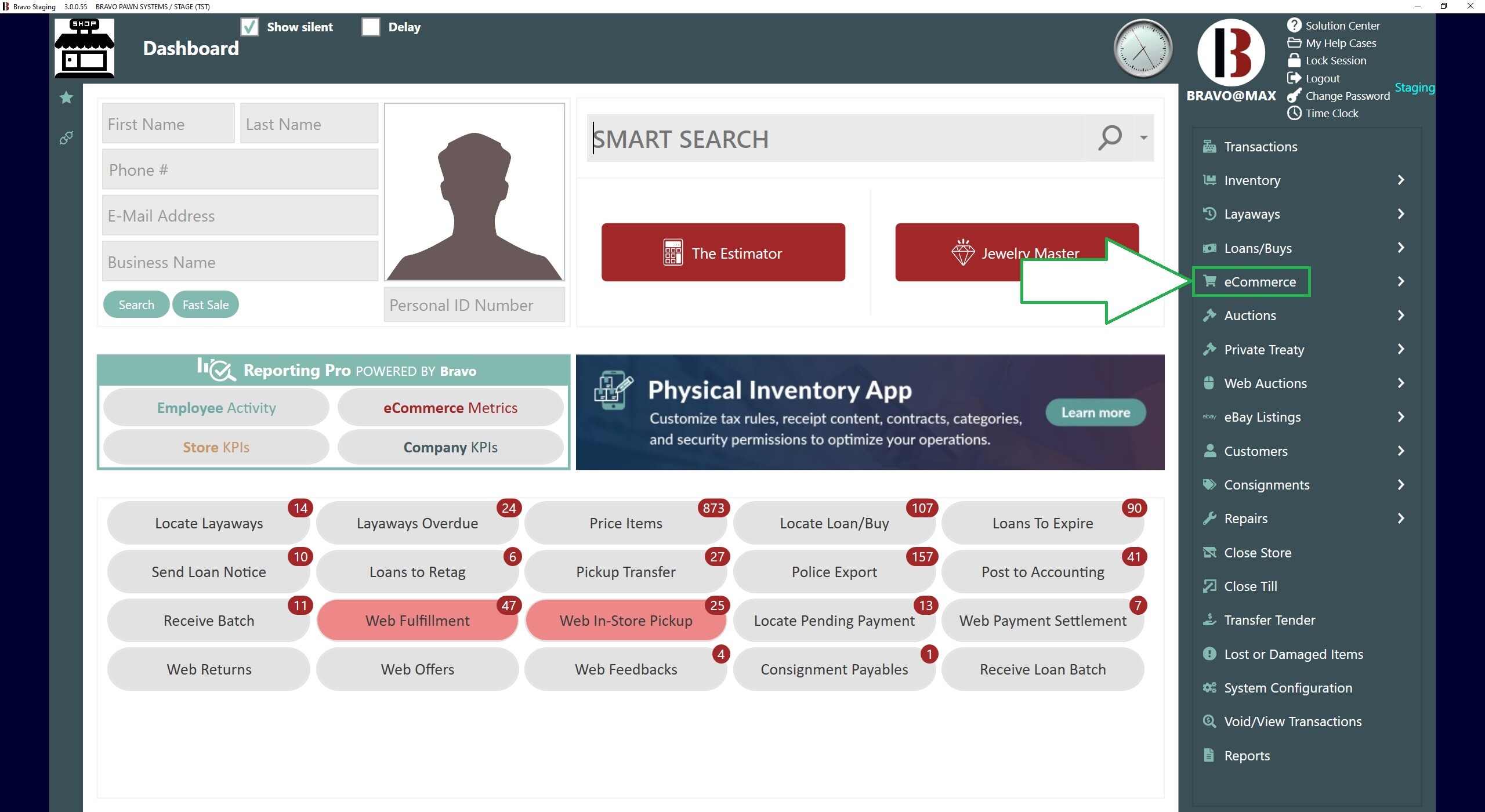
Task: Click the Transactions register icon
Action: click(1209, 146)
